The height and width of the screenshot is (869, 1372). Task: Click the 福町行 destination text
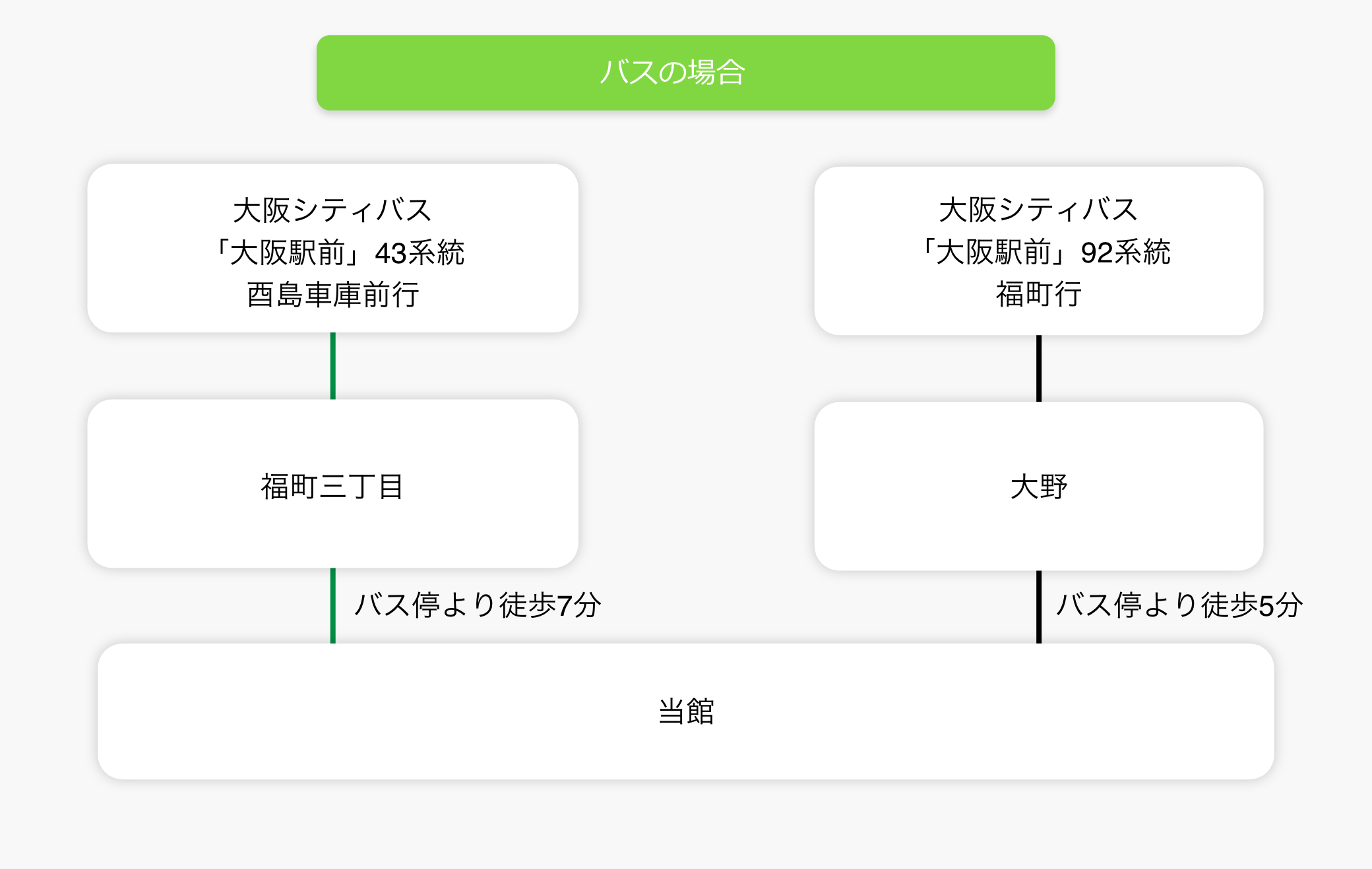[x=1038, y=294]
